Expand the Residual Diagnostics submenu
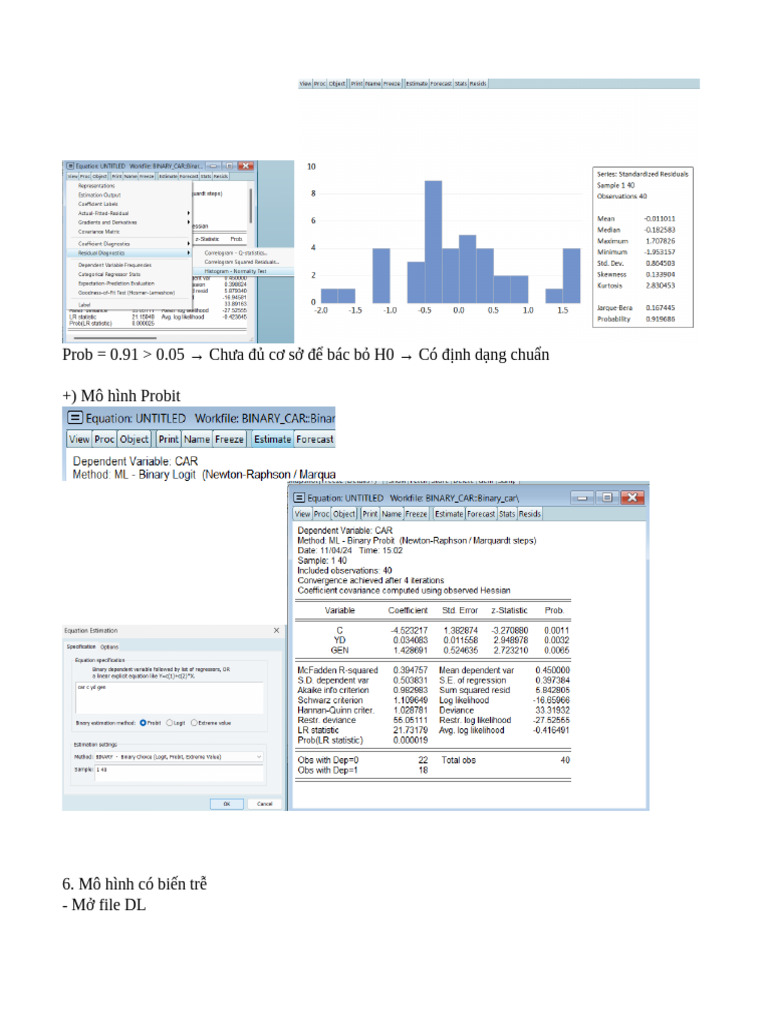The height and width of the screenshot is (1024, 768). coord(131,253)
